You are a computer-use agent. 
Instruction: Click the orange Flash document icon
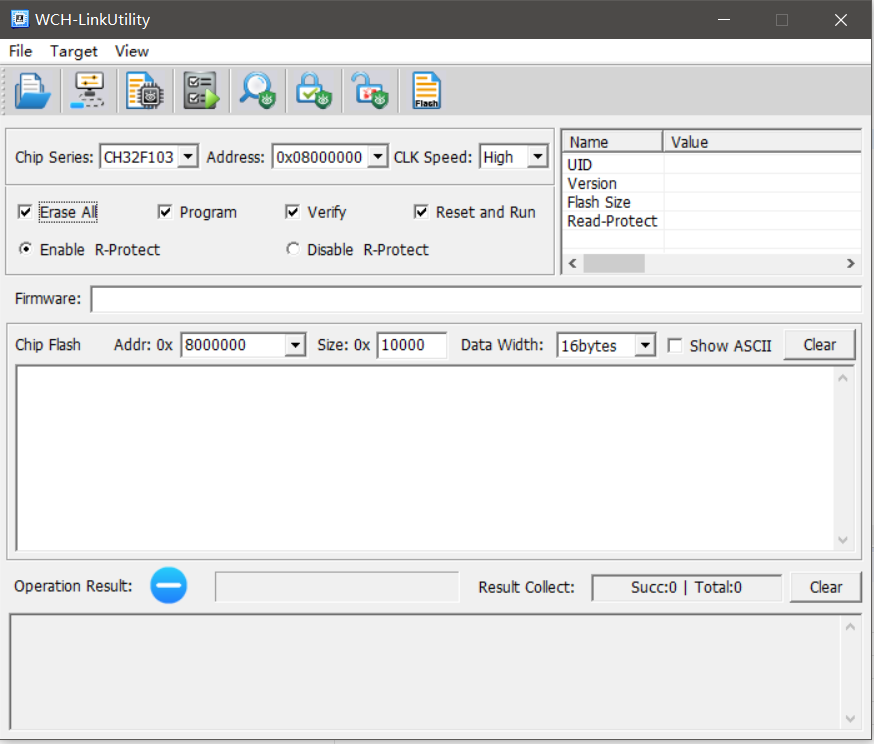pos(426,91)
